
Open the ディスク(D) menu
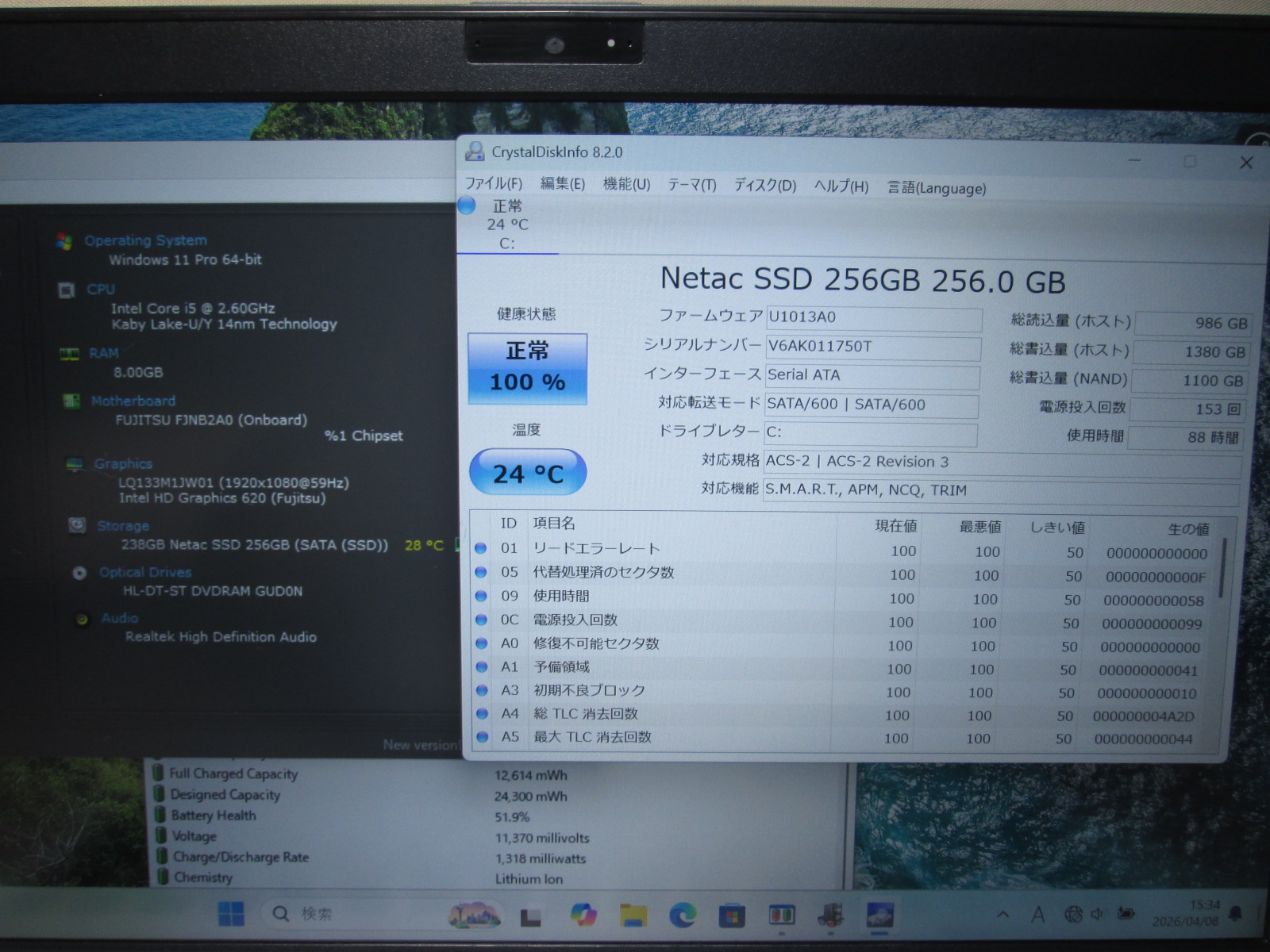coord(764,186)
